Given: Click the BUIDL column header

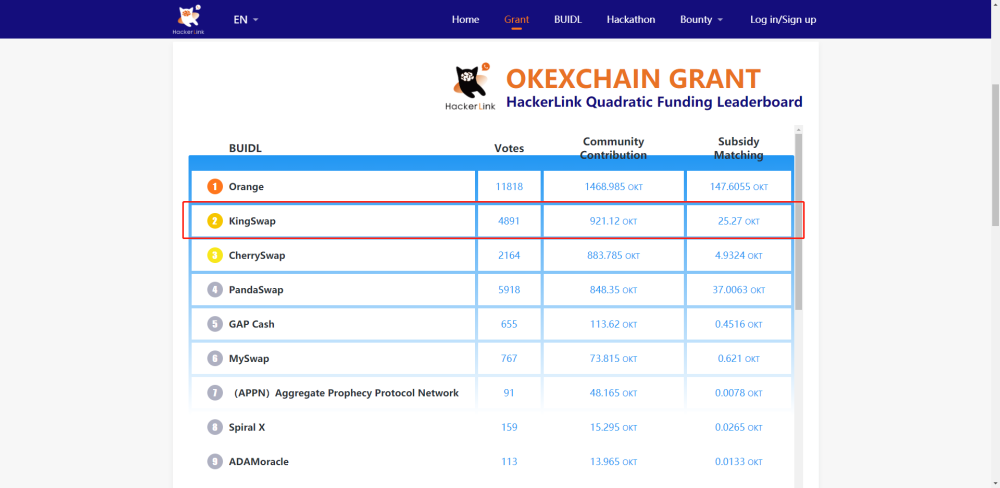Looking at the screenshot, I should 246,148.
